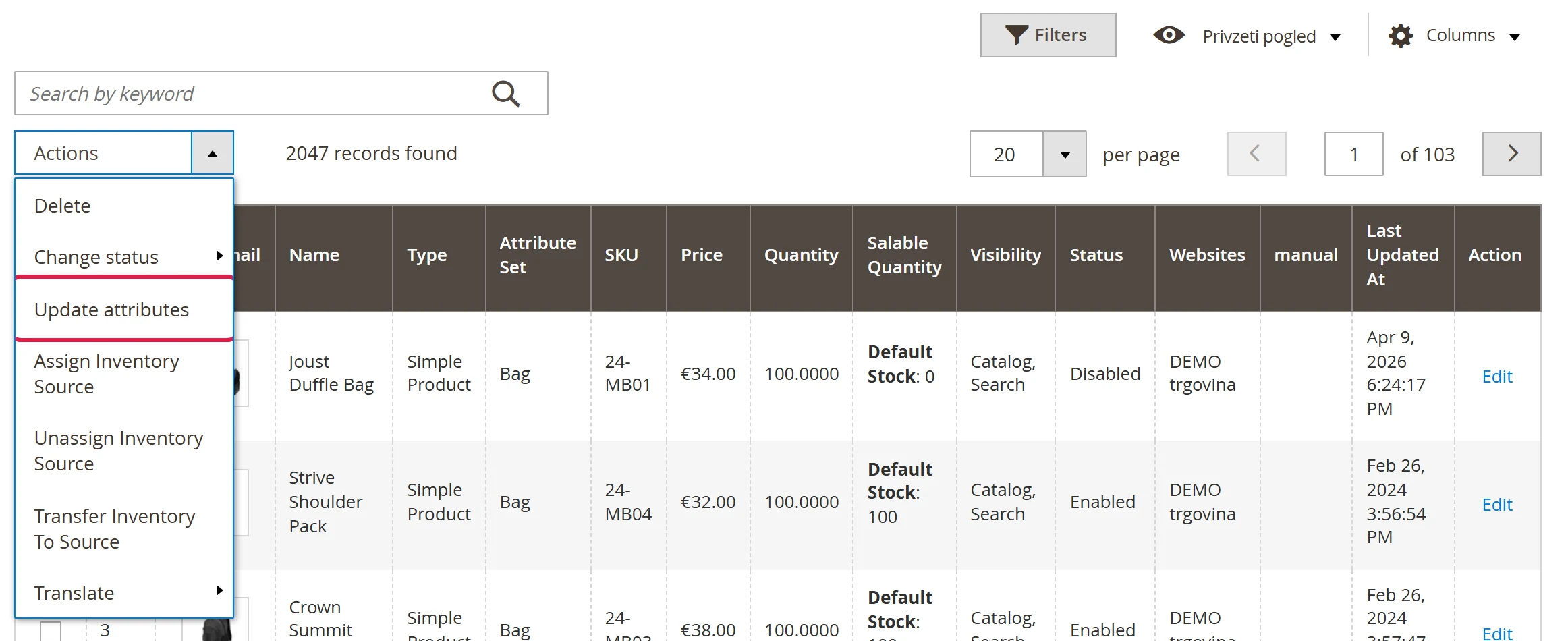The image size is (1568, 641).
Task: Choose Unassign Inventory Source
Action: (x=124, y=451)
